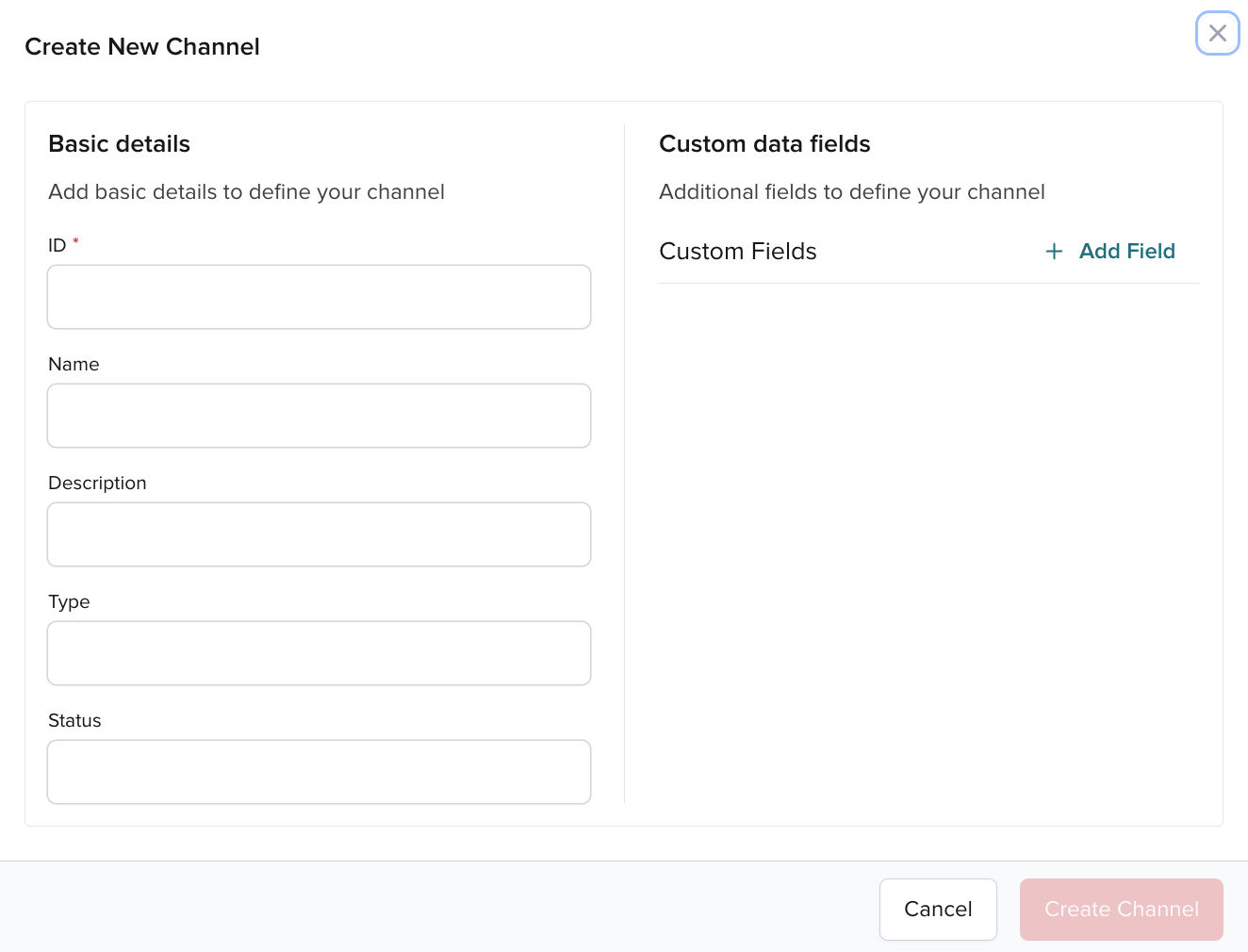Click the X icon to dismiss the dialog
1248x952 pixels.
pyautogui.click(x=1217, y=33)
